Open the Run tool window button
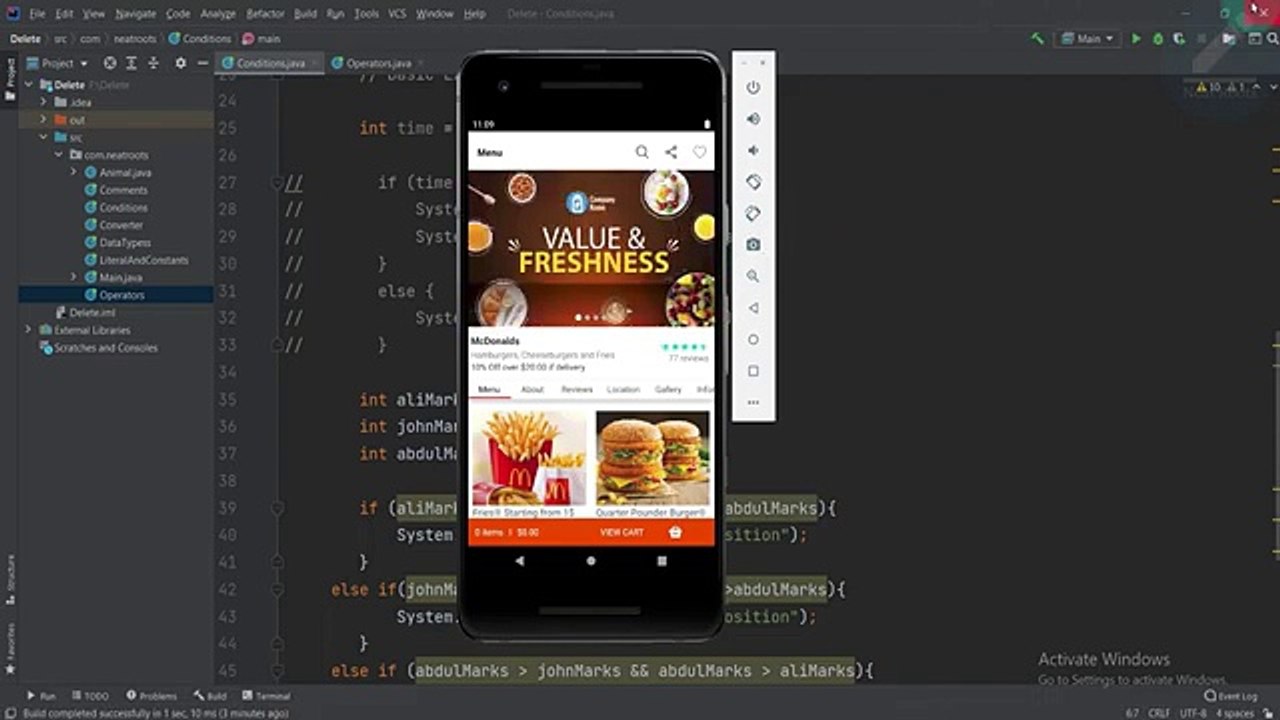1280x720 pixels. [x=42, y=696]
